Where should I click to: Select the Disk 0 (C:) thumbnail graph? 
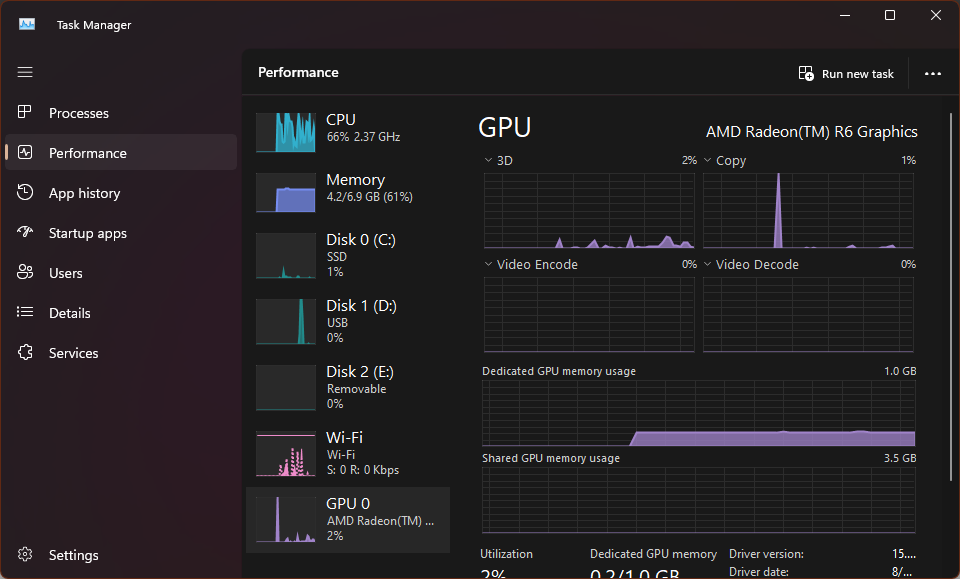[x=286, y=256]
